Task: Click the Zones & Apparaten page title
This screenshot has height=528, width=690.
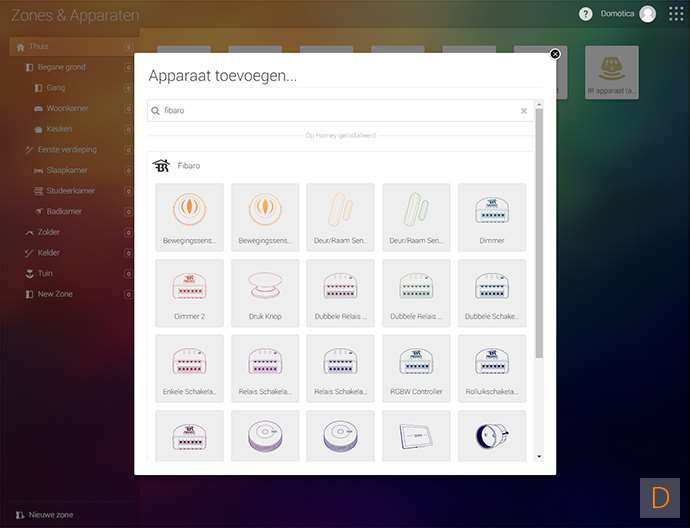Action: point(75,15)
